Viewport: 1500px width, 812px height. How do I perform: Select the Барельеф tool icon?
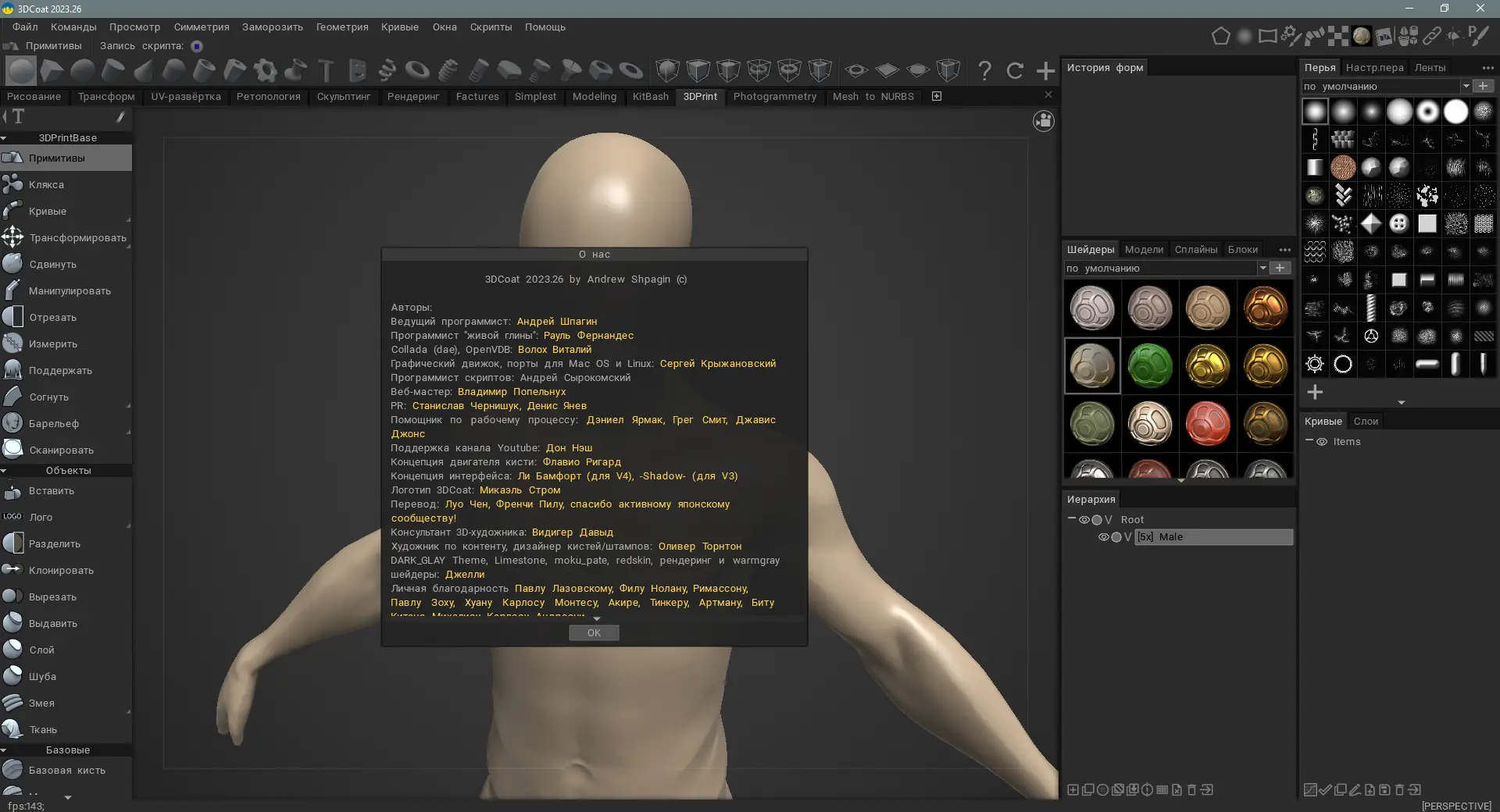tap(12, 423)
